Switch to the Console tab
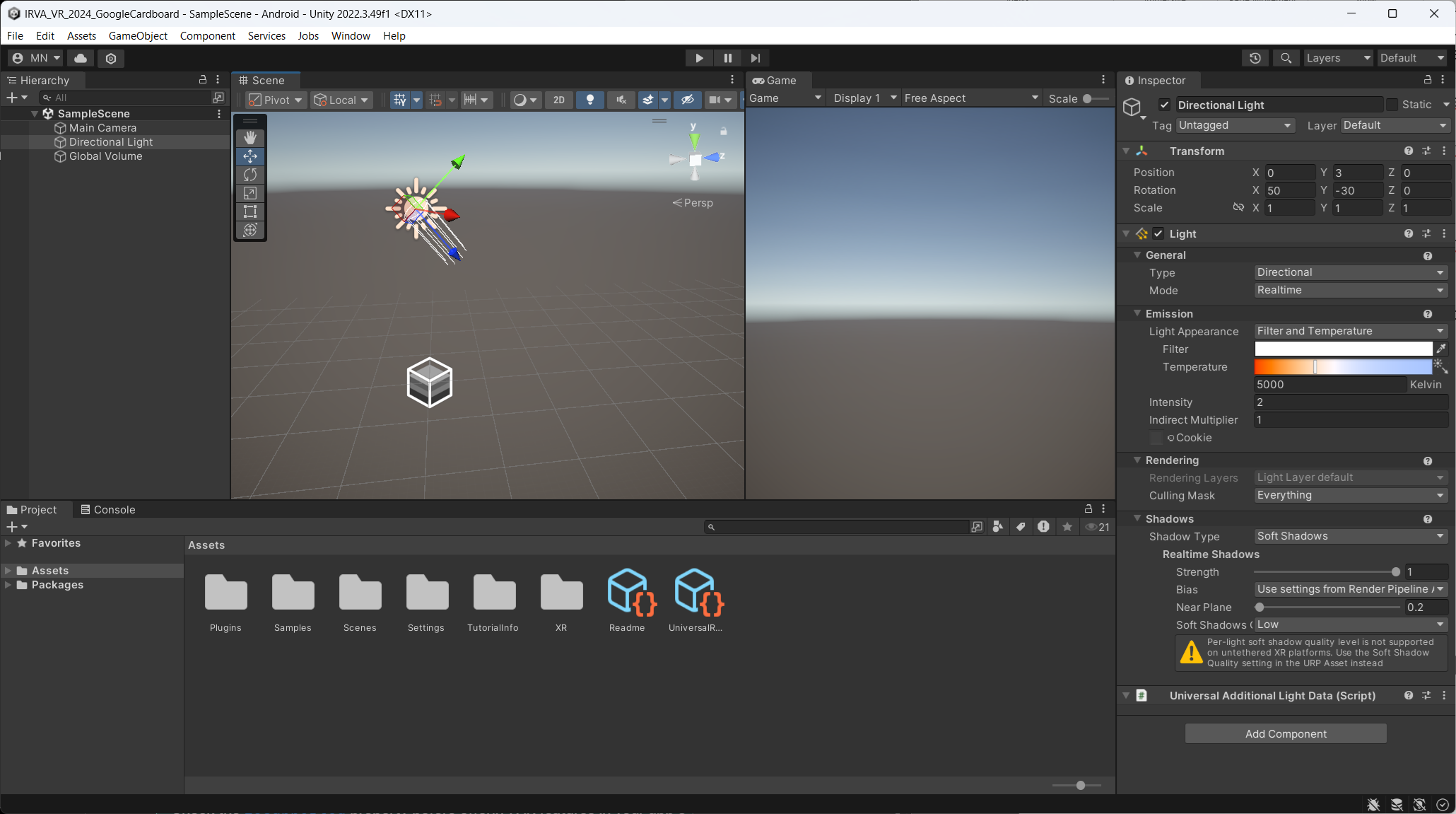The width and height of the screenshot is (1456, 814). (107, 509)
